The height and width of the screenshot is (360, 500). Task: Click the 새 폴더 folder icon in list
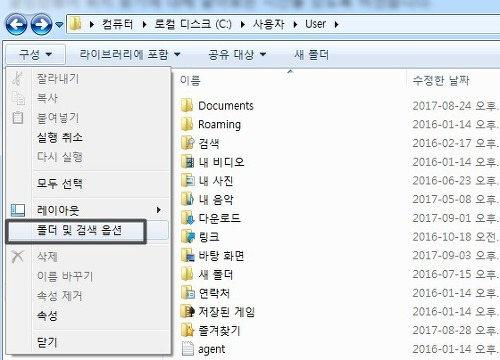pos(187,274)
